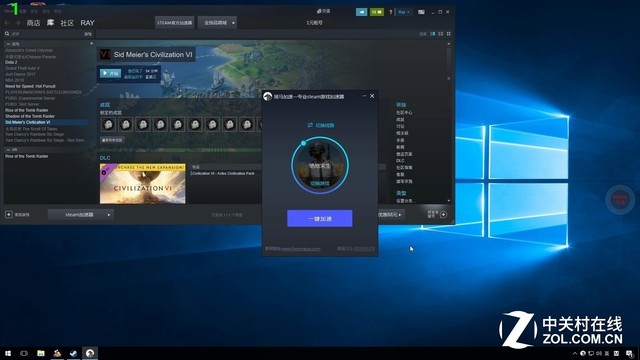Click the Task View taskbar icon
The height and width of the screenshot is (360, 640).
[24, 353]
